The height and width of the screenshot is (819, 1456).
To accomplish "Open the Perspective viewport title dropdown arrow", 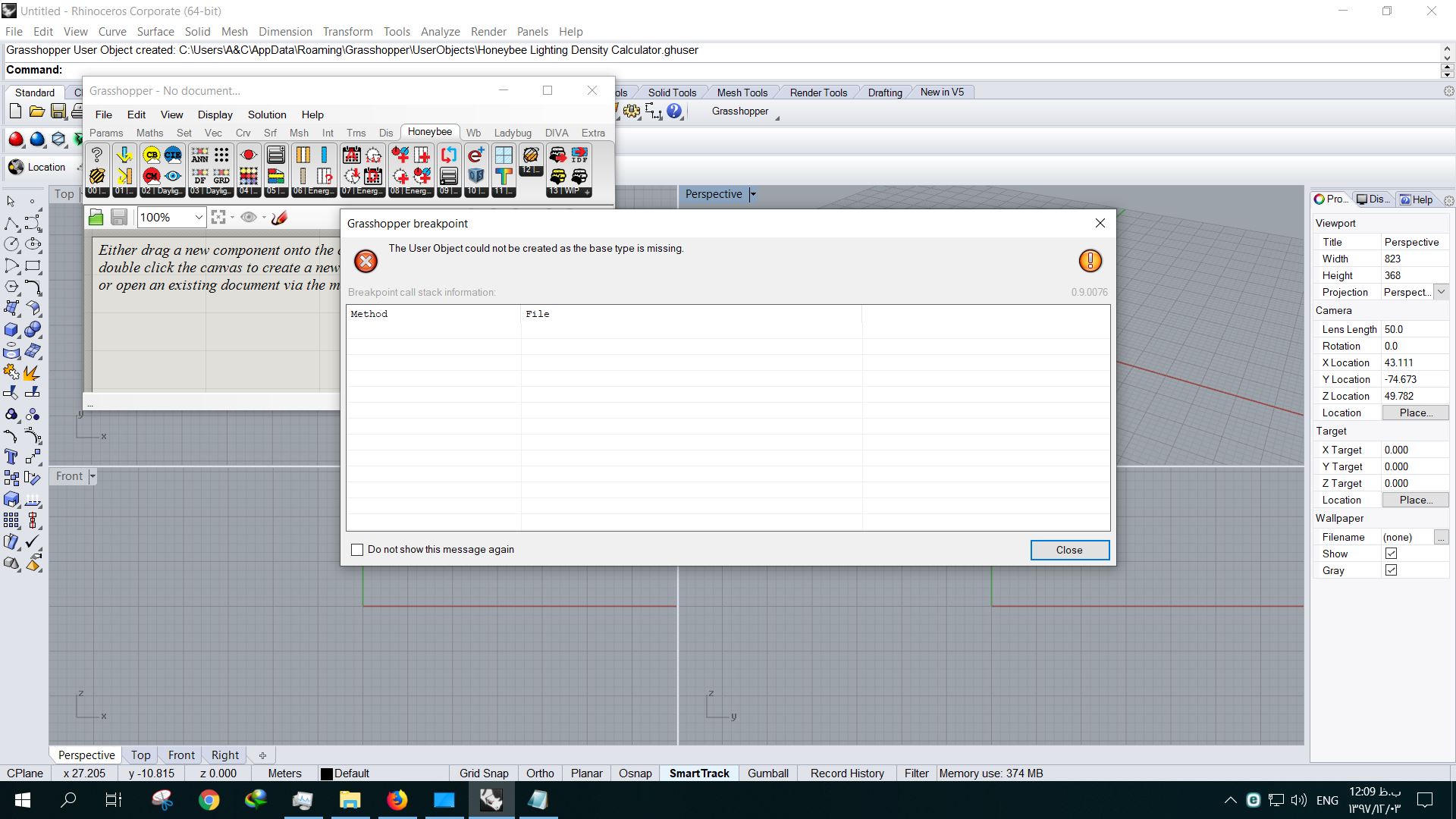I will [753, 194].
